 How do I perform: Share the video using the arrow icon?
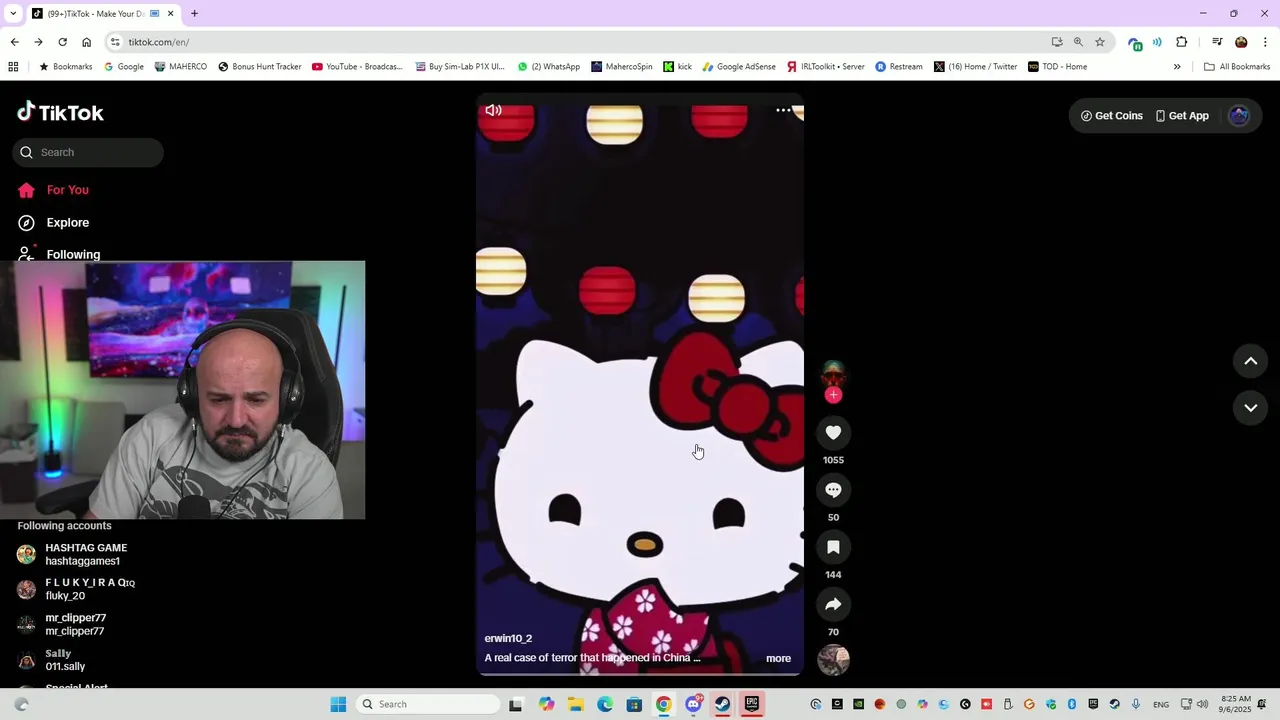(833, 604)
